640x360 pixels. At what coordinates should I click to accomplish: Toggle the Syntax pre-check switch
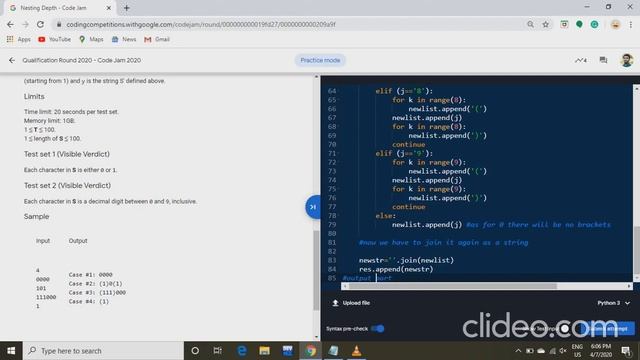point(378,329)
